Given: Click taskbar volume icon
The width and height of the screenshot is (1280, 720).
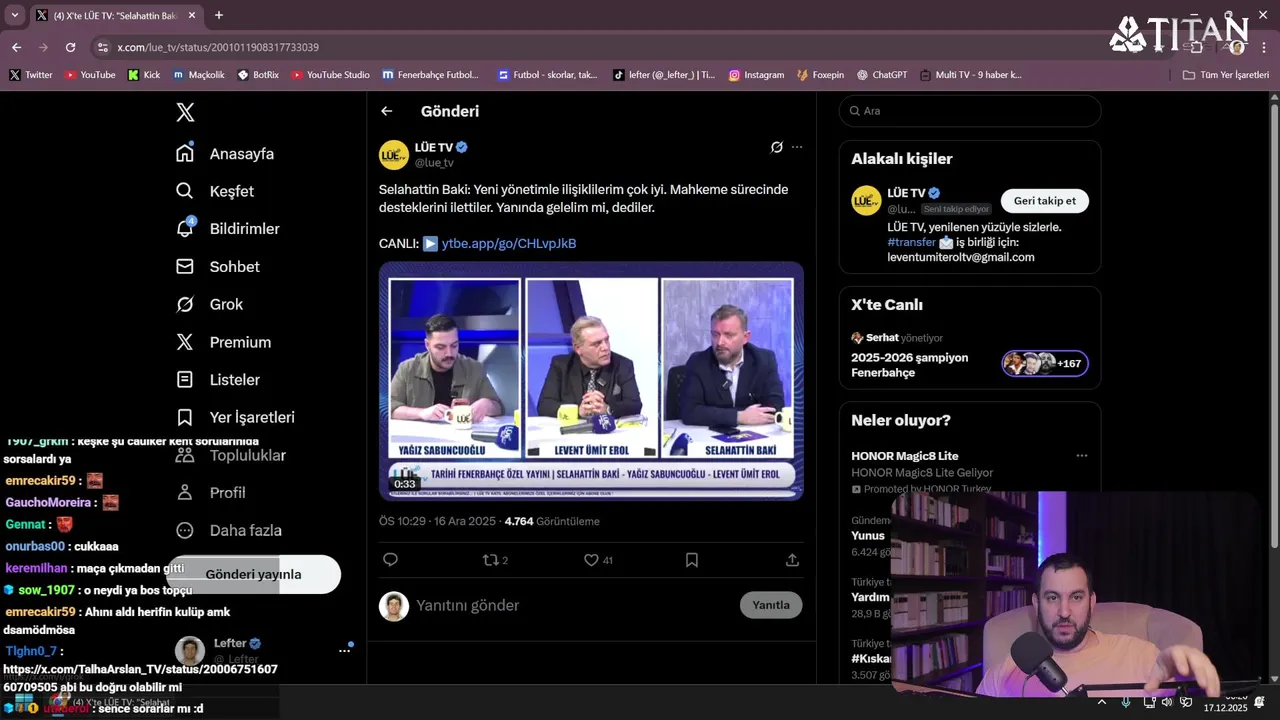Looking at the screenshot, I should 1166,702.
